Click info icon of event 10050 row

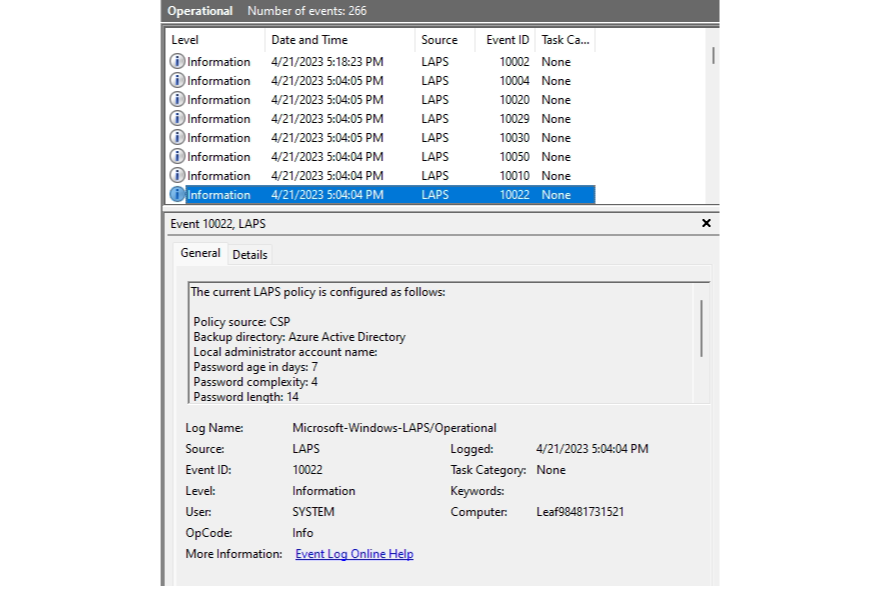click(x=177, y=156)
